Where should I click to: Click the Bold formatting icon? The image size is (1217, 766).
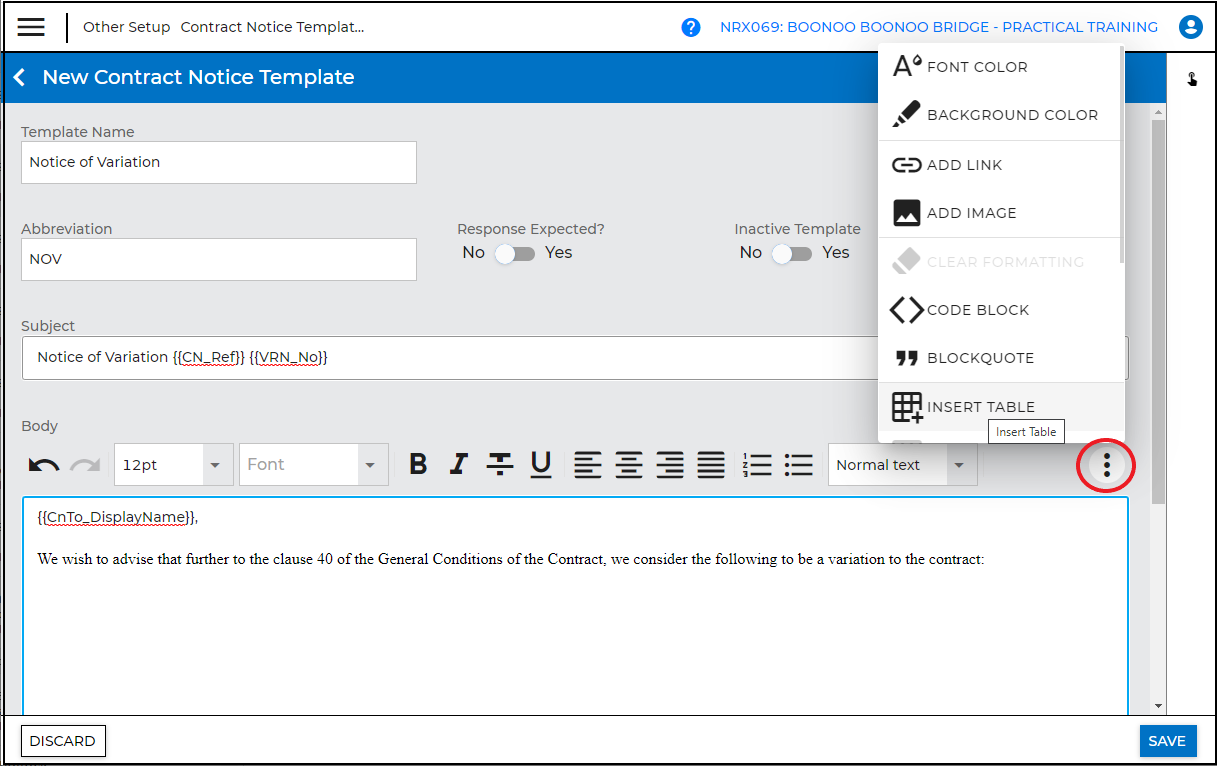pyautogui.click(x=419, y=465)
